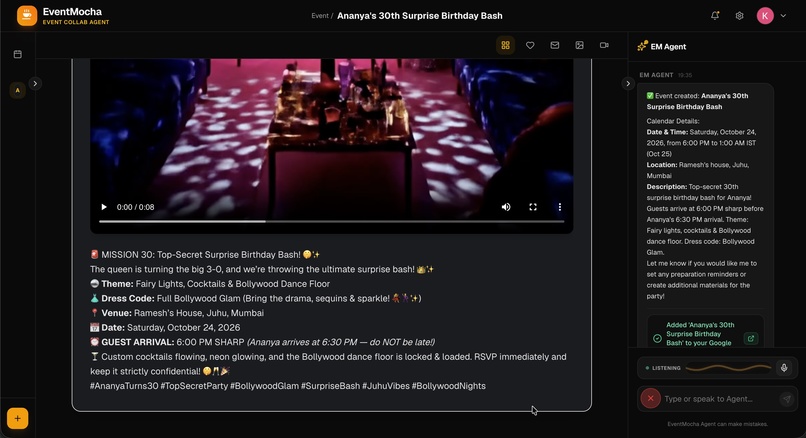Open calendar icon in left sidebar

[17, 54]
